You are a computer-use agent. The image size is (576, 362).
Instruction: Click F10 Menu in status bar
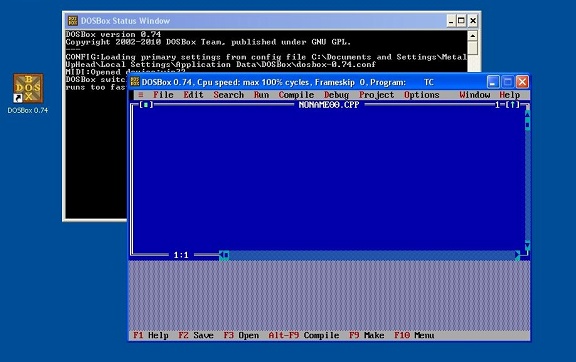[414, 335]
